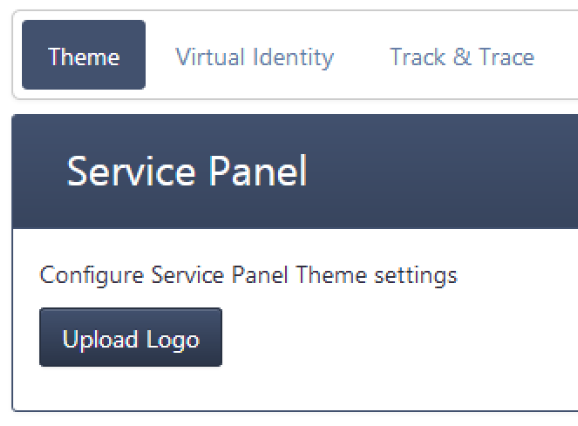578x426 pixels.
Task: Click the Service Panel header title
Action: 187,171
